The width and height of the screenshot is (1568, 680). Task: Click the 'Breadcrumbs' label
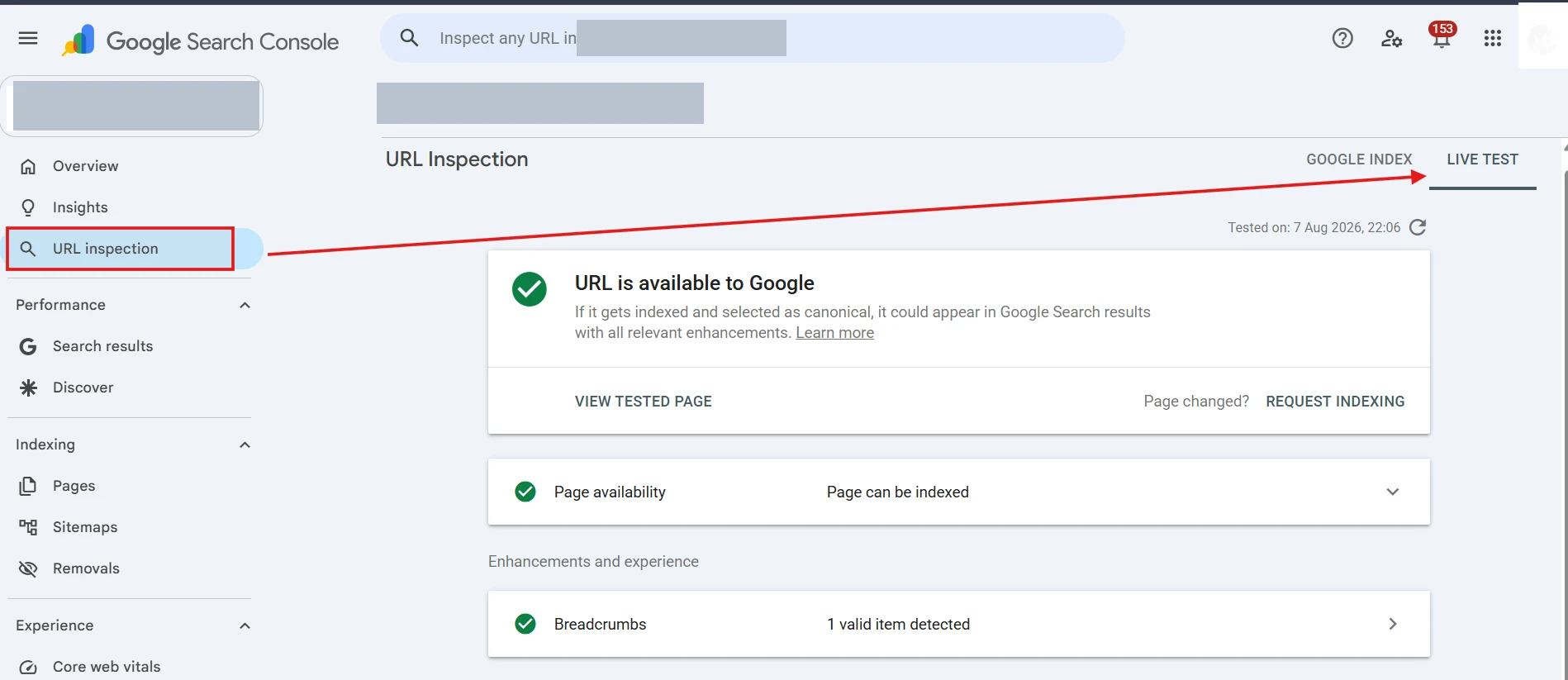pyautogui.click(x=600, y=625)
